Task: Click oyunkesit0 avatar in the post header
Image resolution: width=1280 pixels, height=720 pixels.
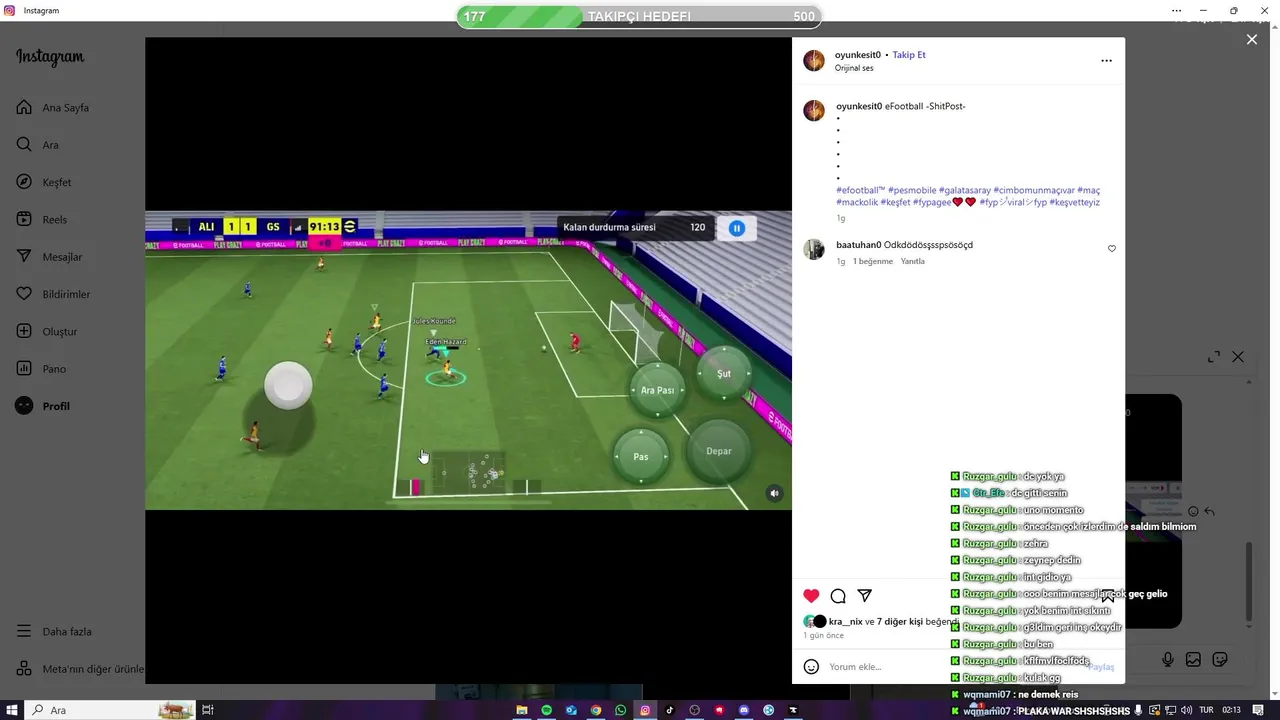Action: [x=814, y=61]
